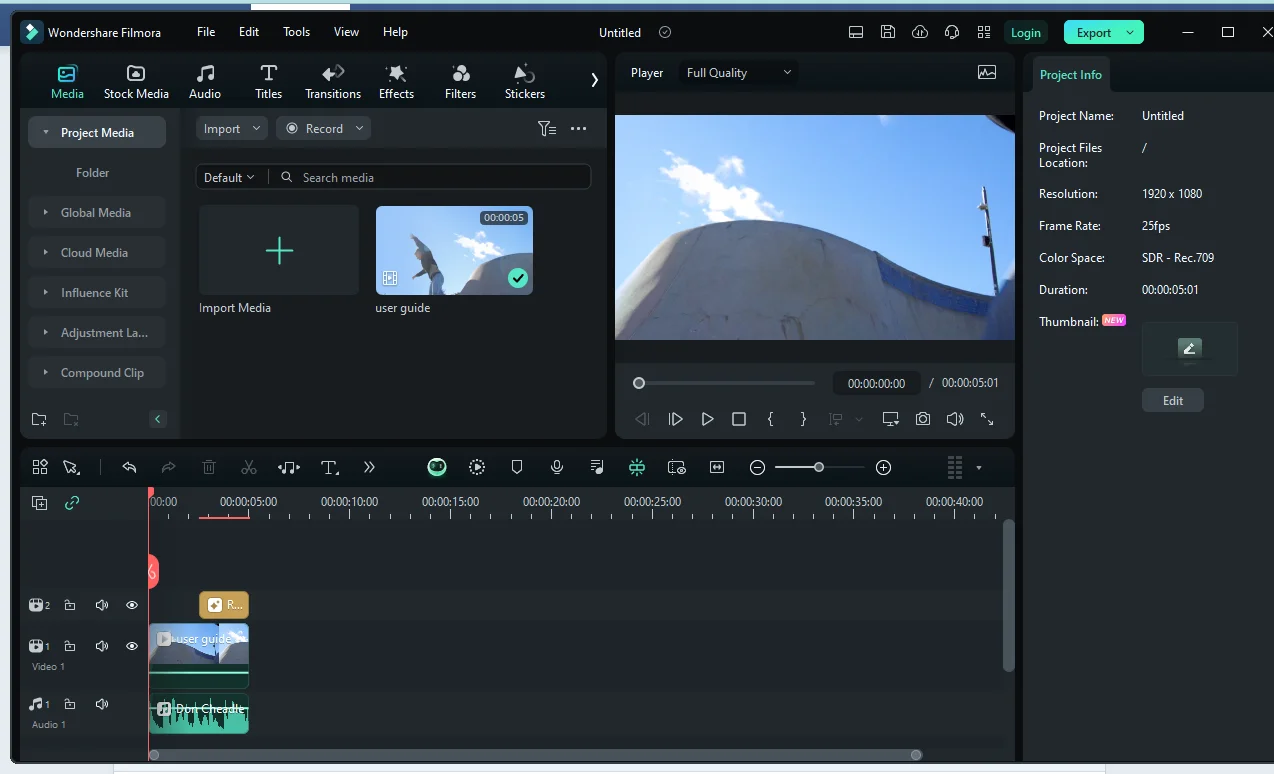This screenshot has height=774, width=1274.
Task: Add a marker to the timeline
Action: click(x=517, y=467)
